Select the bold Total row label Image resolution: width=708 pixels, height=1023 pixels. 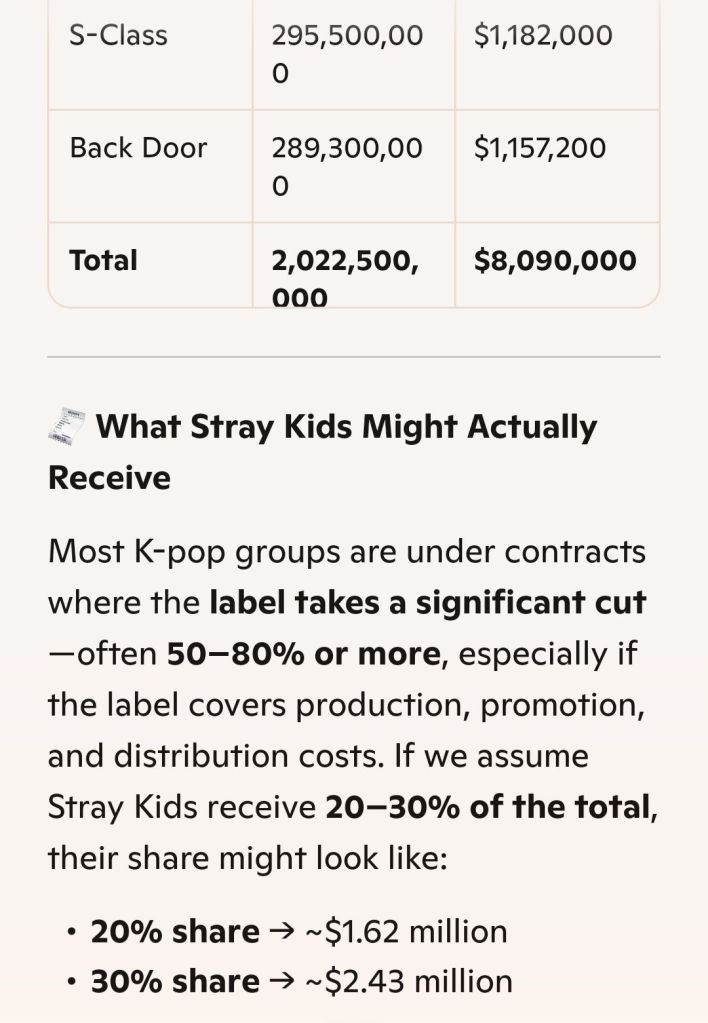[103, 260]
